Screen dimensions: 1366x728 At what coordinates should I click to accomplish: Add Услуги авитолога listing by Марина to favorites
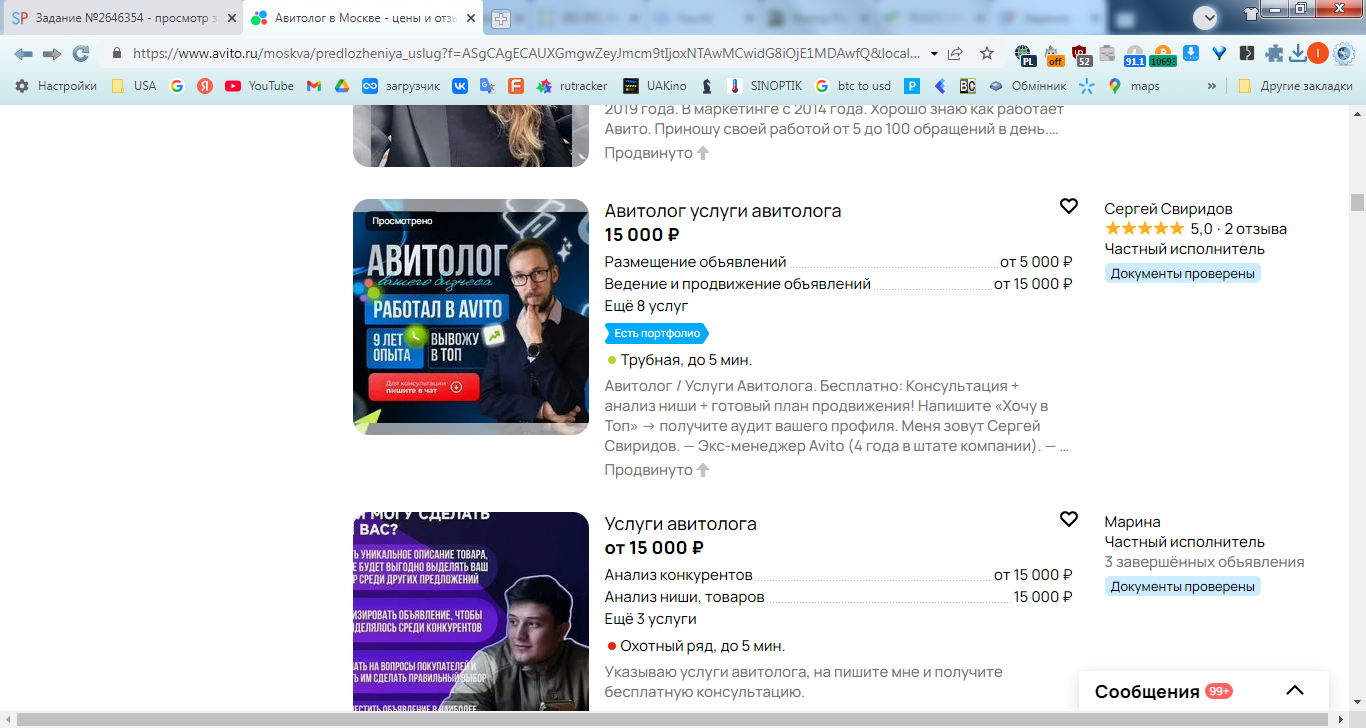(1069, 519)
